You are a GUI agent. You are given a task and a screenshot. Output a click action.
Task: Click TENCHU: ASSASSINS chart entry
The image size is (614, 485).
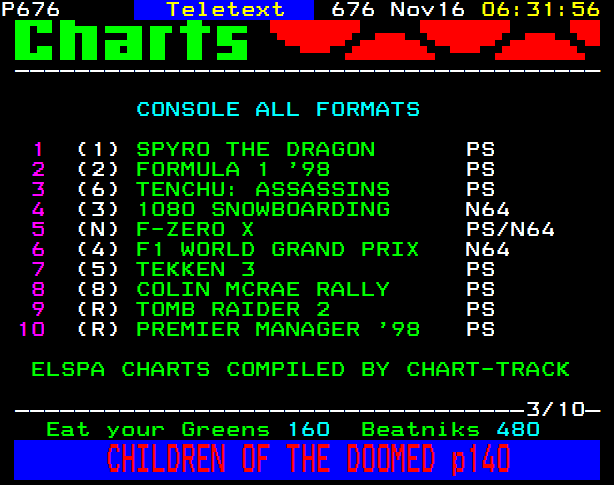coord(263,189)
